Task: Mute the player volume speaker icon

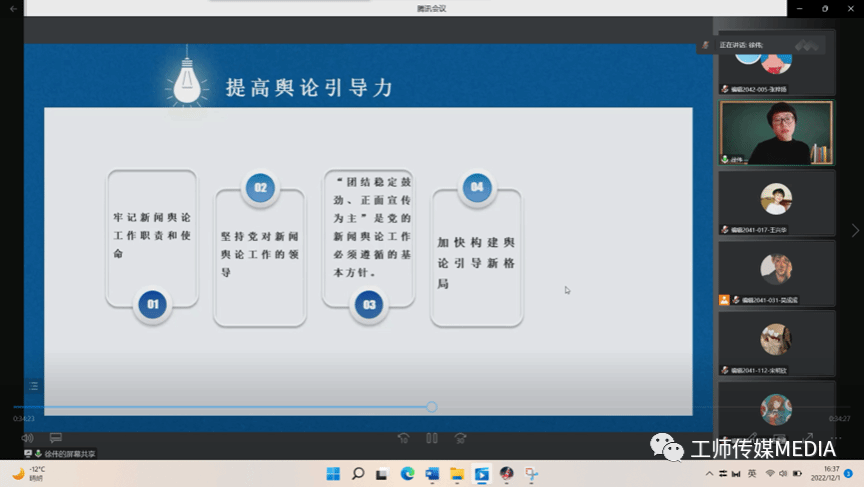Action: click(x=27, y=438)
